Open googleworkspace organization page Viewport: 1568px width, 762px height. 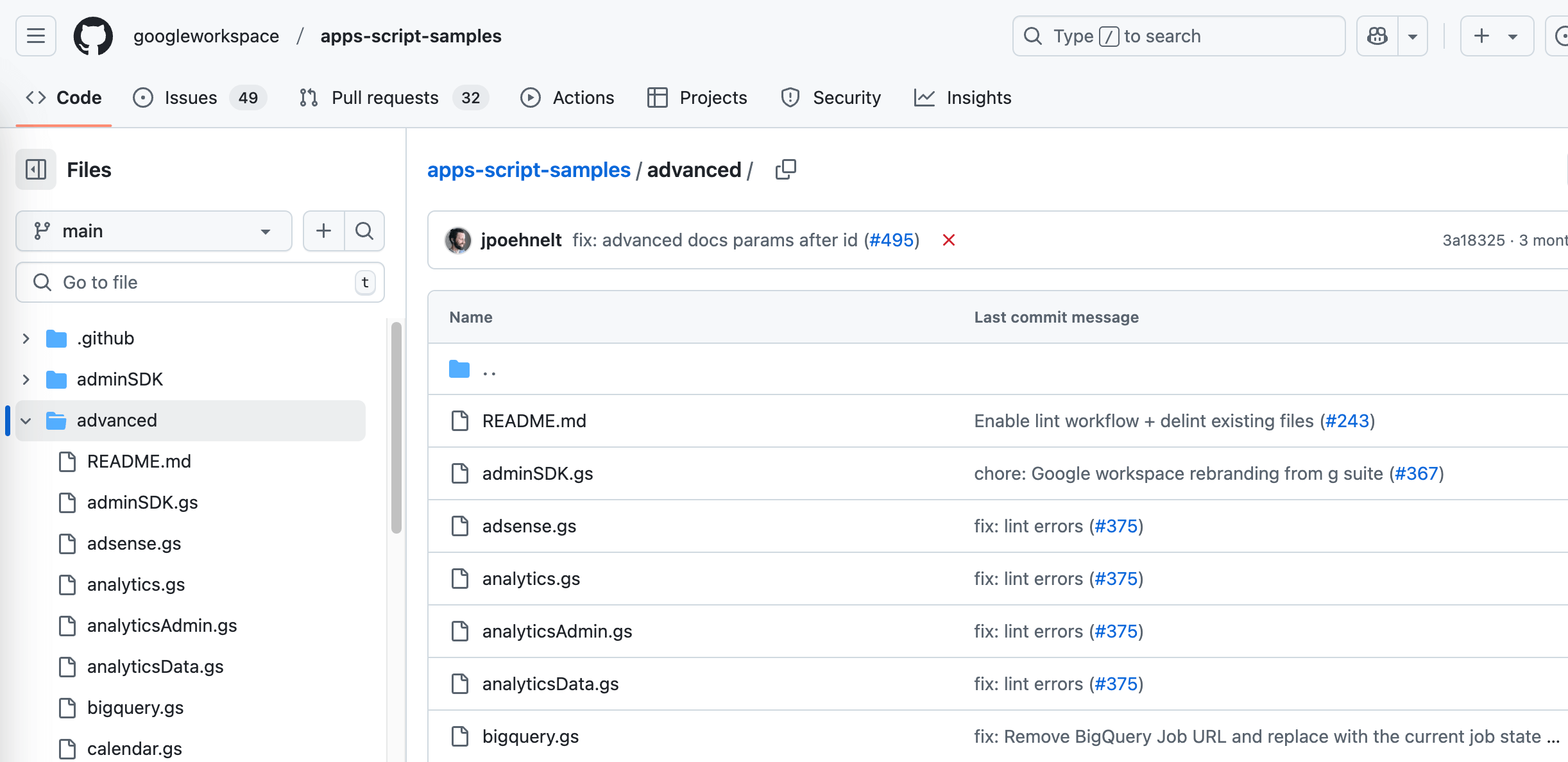click(206, 36)
